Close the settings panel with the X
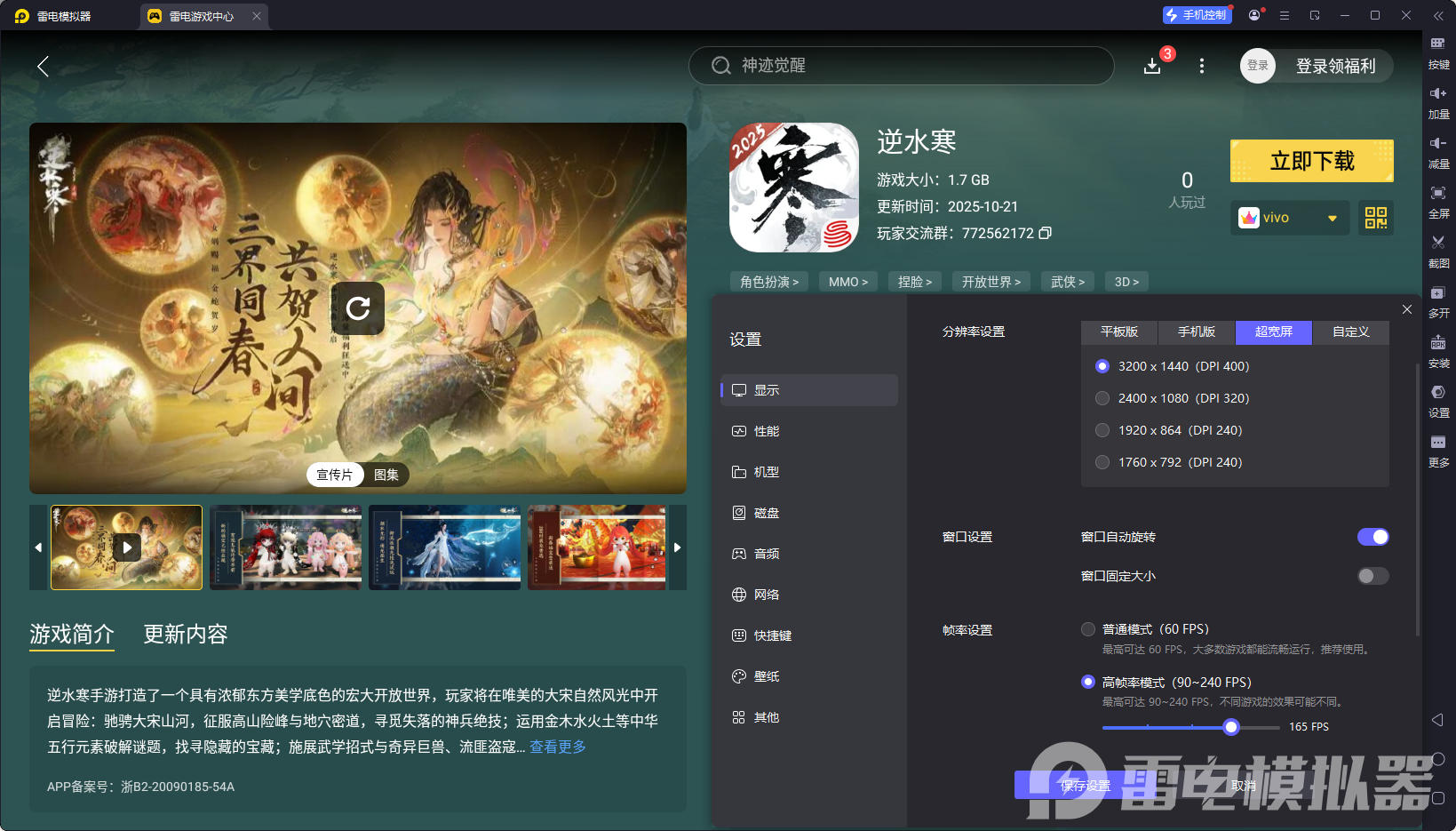1456x831 pixels. click(x=1407, y=309)
